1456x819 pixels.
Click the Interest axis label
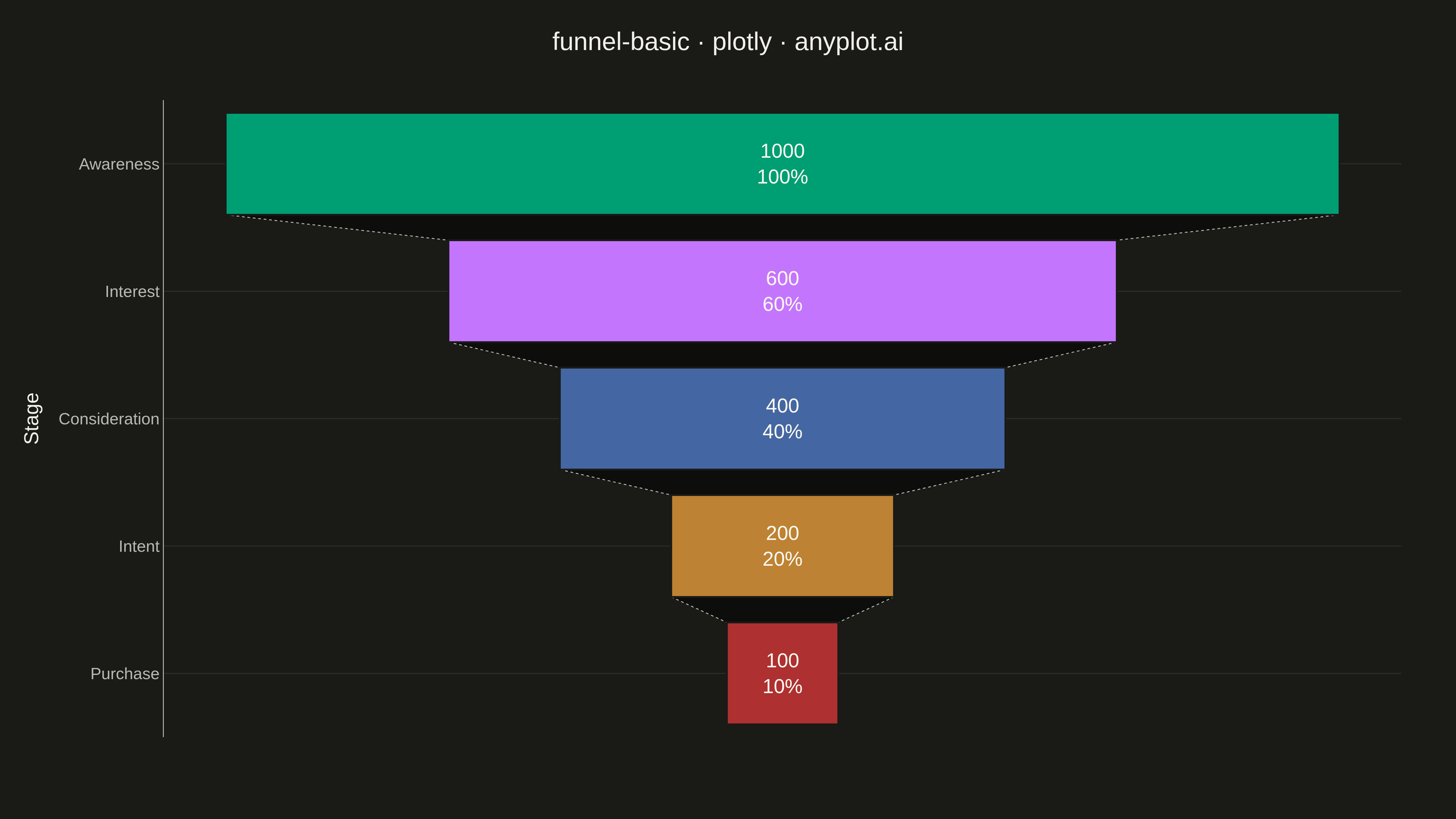pyautogui.click(x=132, y=292)
